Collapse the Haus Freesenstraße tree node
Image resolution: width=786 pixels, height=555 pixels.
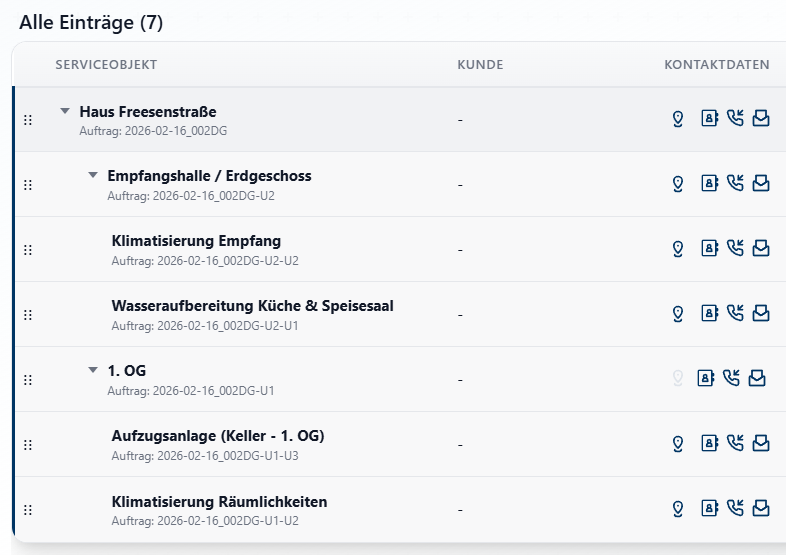click(65, 111)
